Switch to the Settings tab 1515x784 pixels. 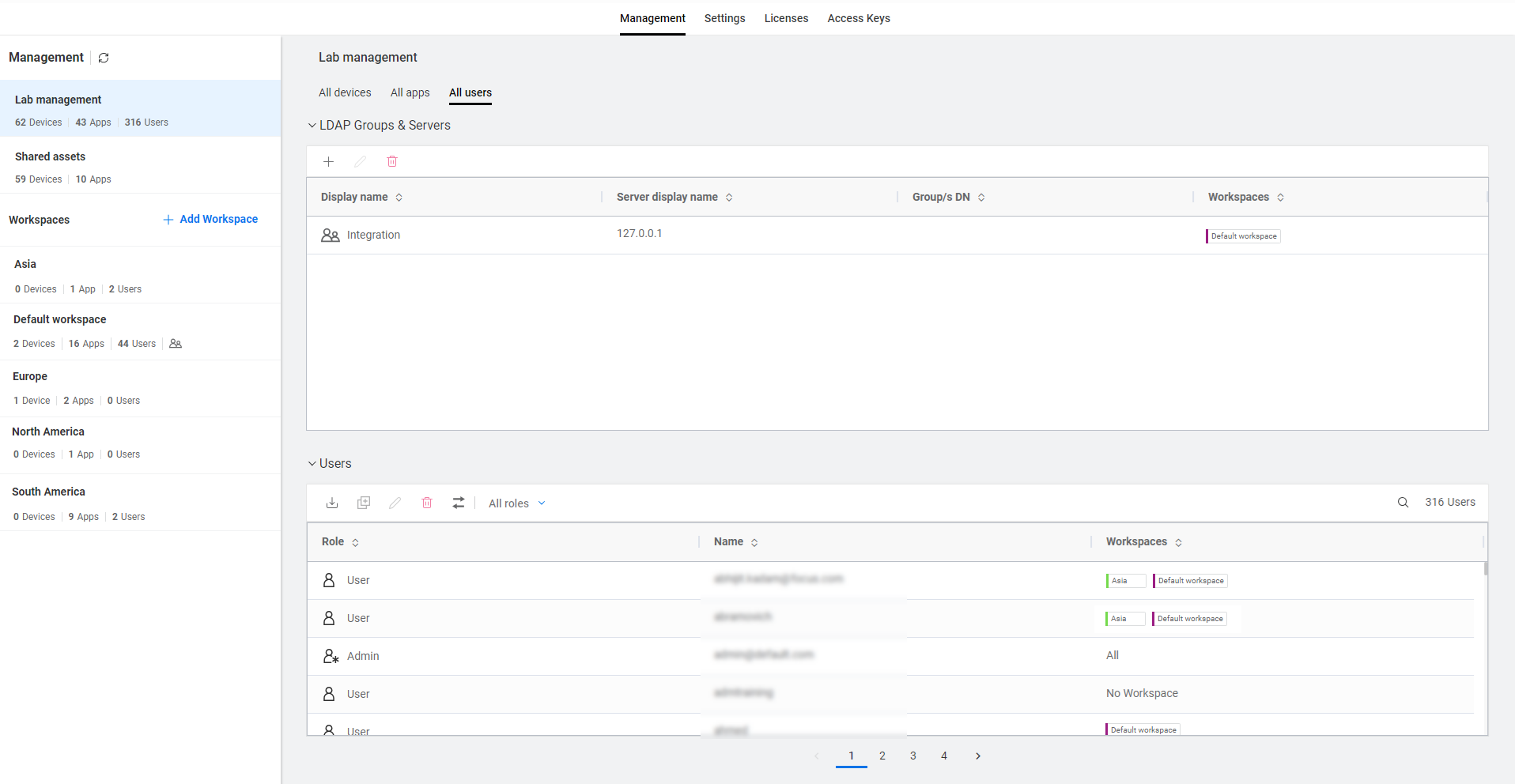click(724, 18)
